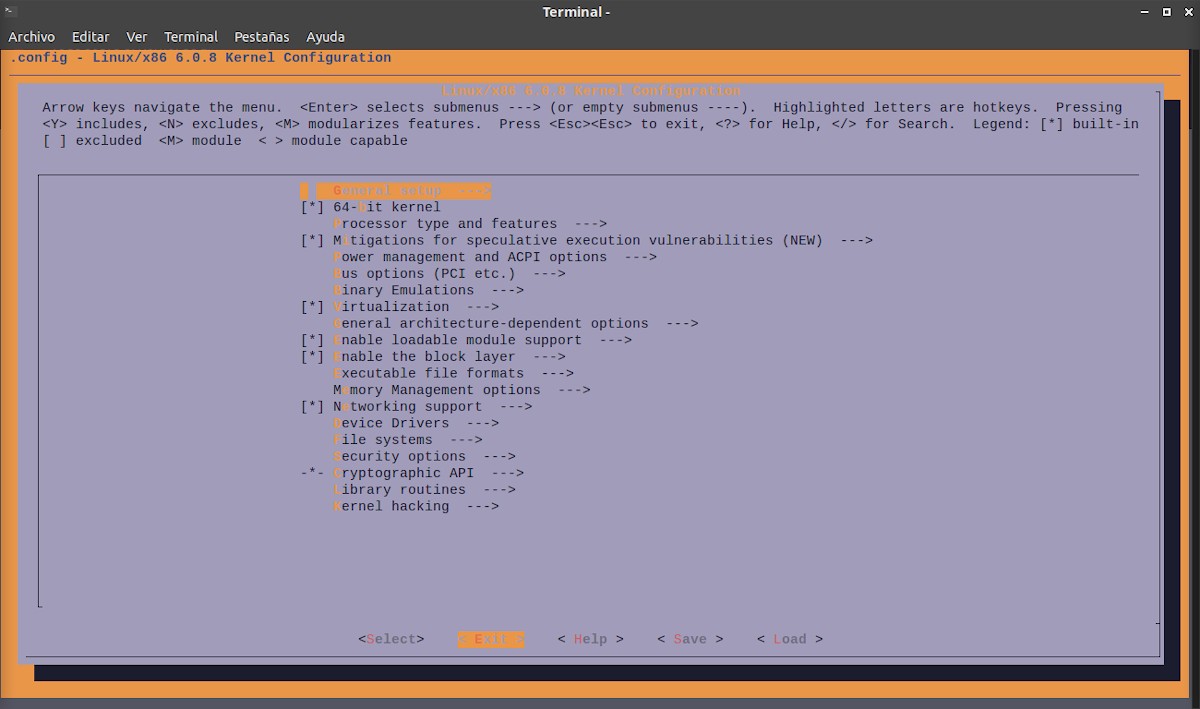The height and width of the screenshot is (709, 1200).
Task: Select Enable loadable module support text
Action: tap(458, 340)
